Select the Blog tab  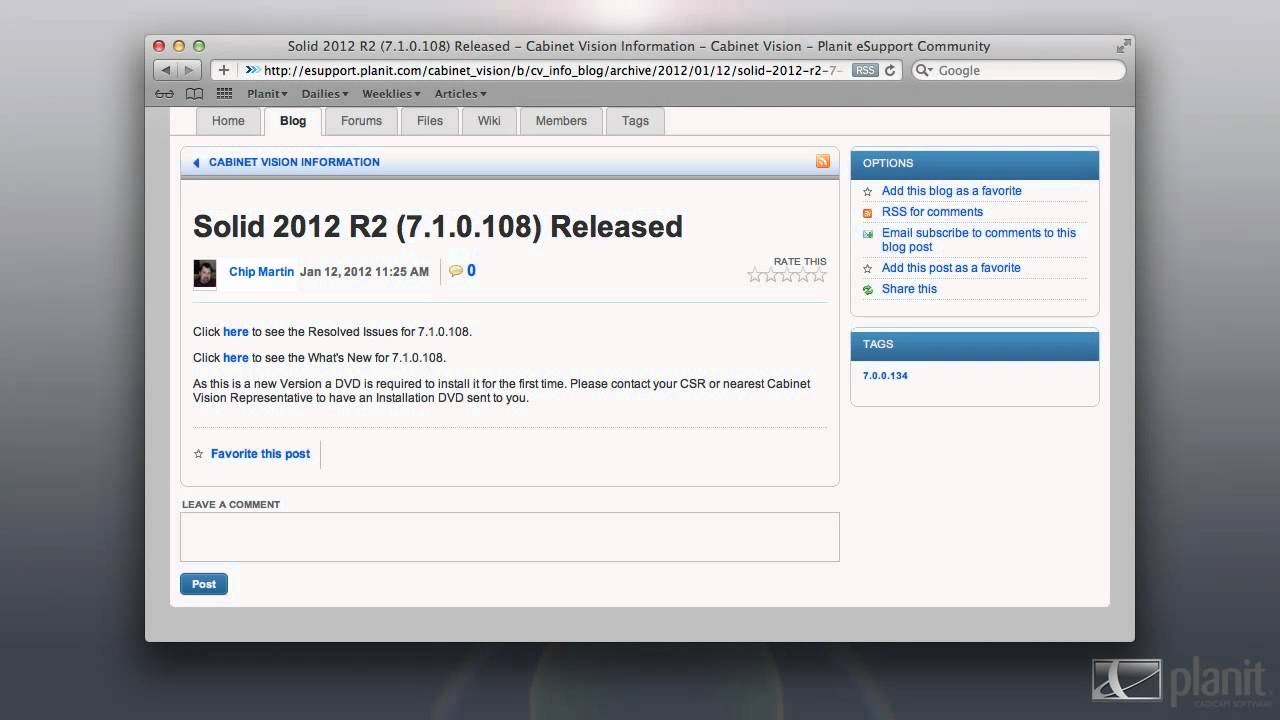293,121
